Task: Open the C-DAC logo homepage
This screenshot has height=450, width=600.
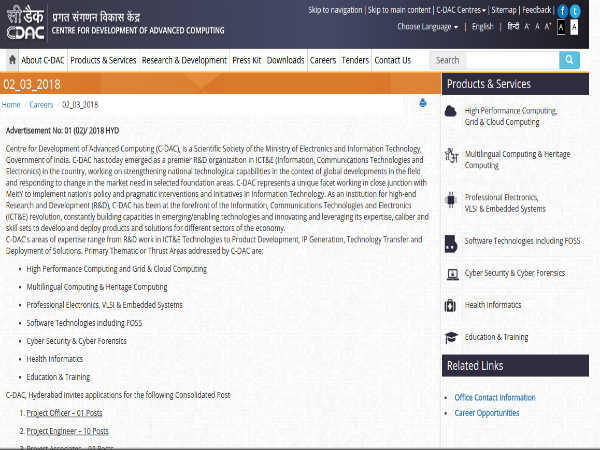Action: pos(25,24)
